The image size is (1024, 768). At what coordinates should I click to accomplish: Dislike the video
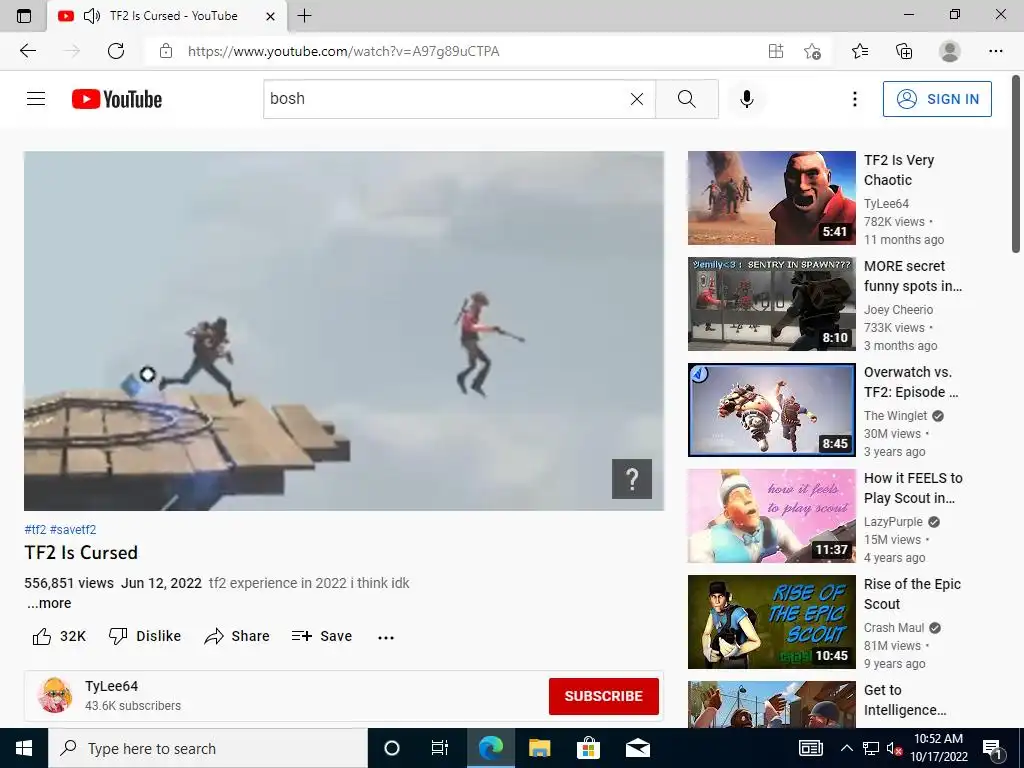coord(144,636)
